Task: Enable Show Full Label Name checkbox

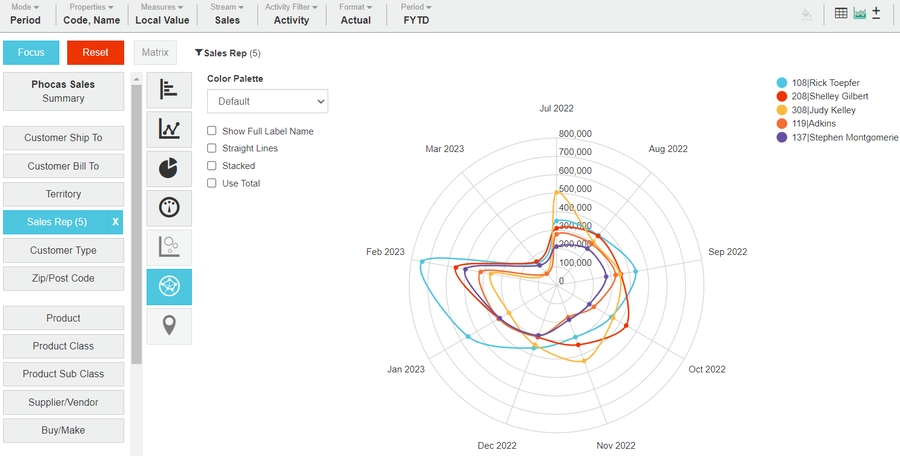Action: 212,131
